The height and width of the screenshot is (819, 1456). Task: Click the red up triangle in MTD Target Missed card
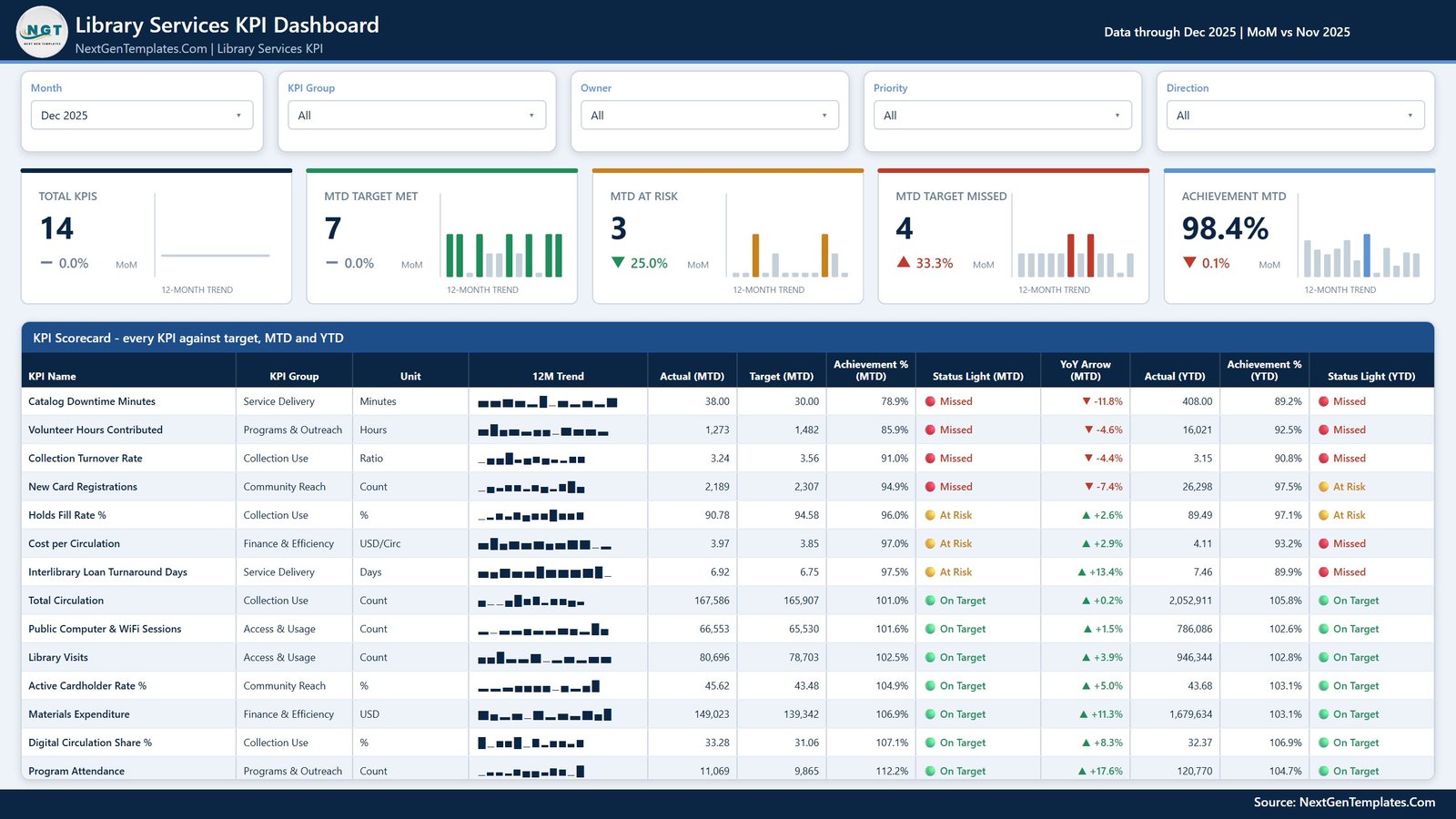904,262
